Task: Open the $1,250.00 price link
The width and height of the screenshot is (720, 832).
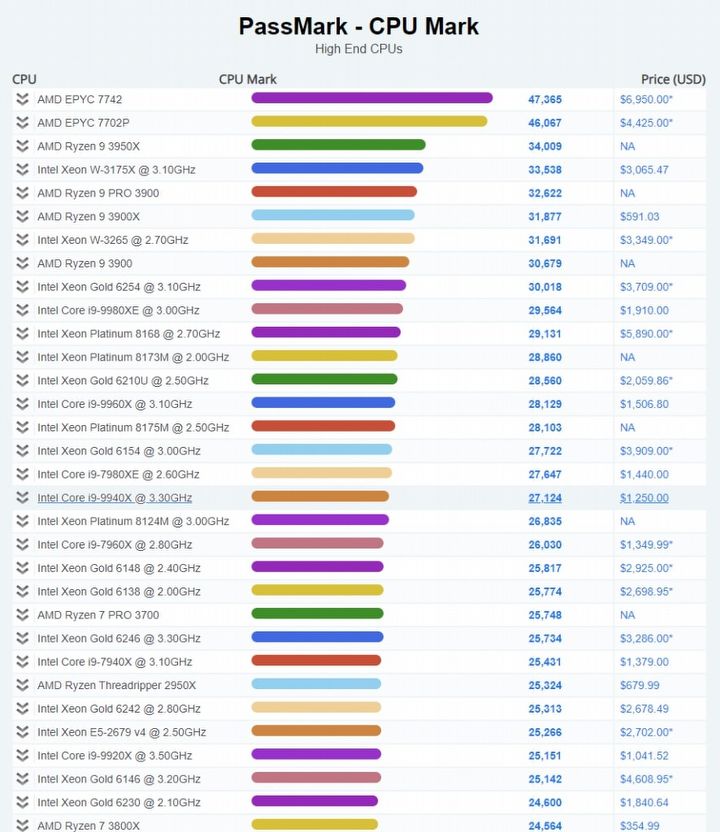Action: click(644, 498)
